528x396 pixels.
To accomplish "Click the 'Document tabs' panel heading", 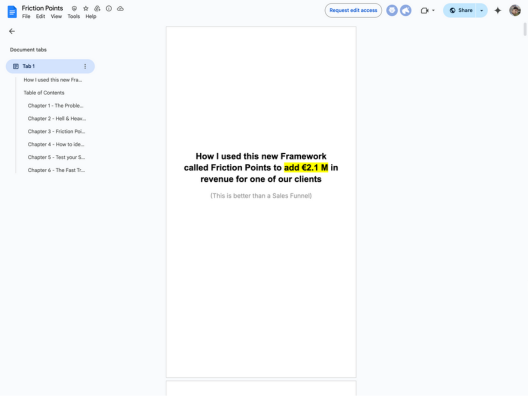I will pyautogui.click(x=28, y=50).
